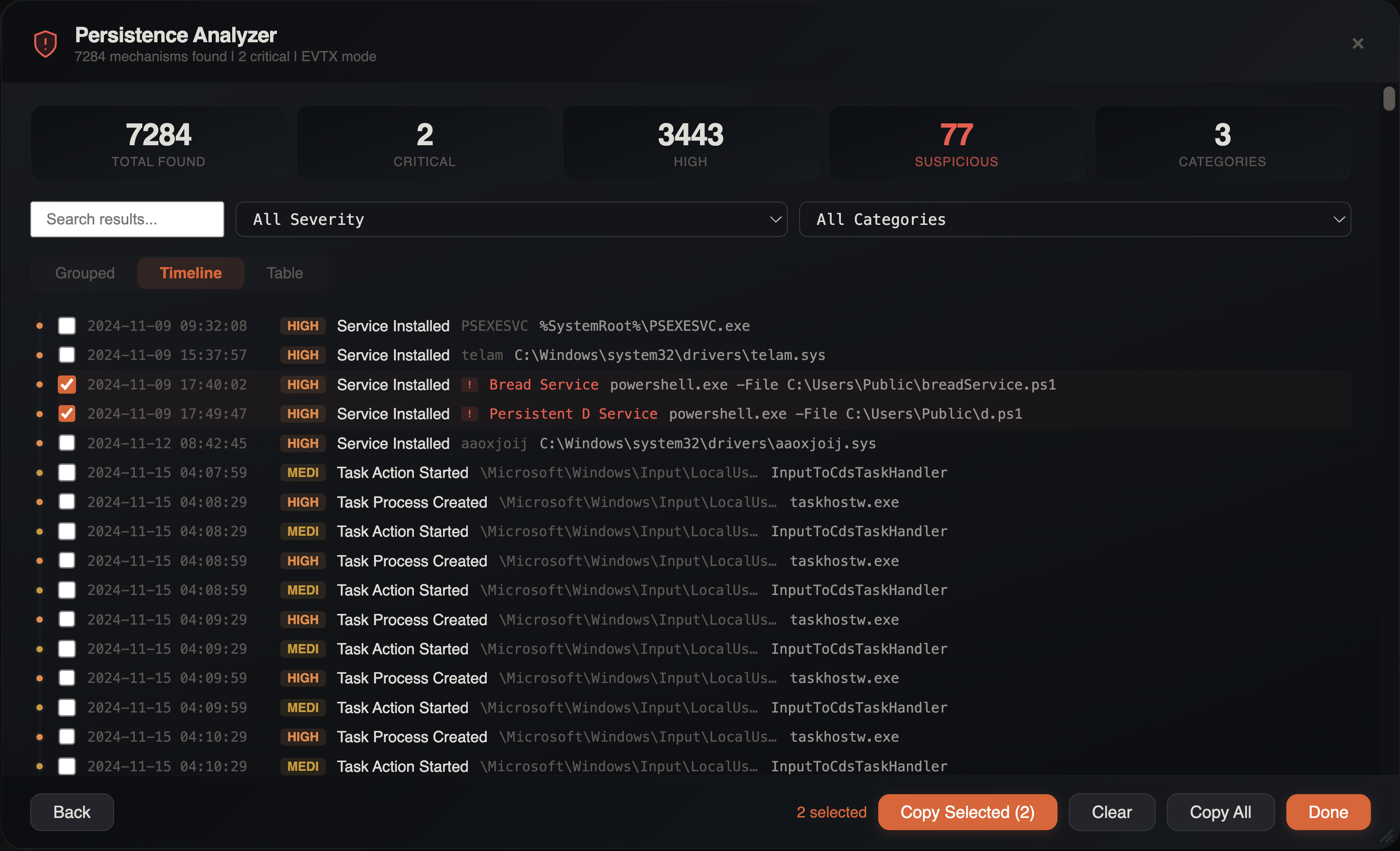
Task: Switch to the Table view tab
Action: [x=284, y=272]
